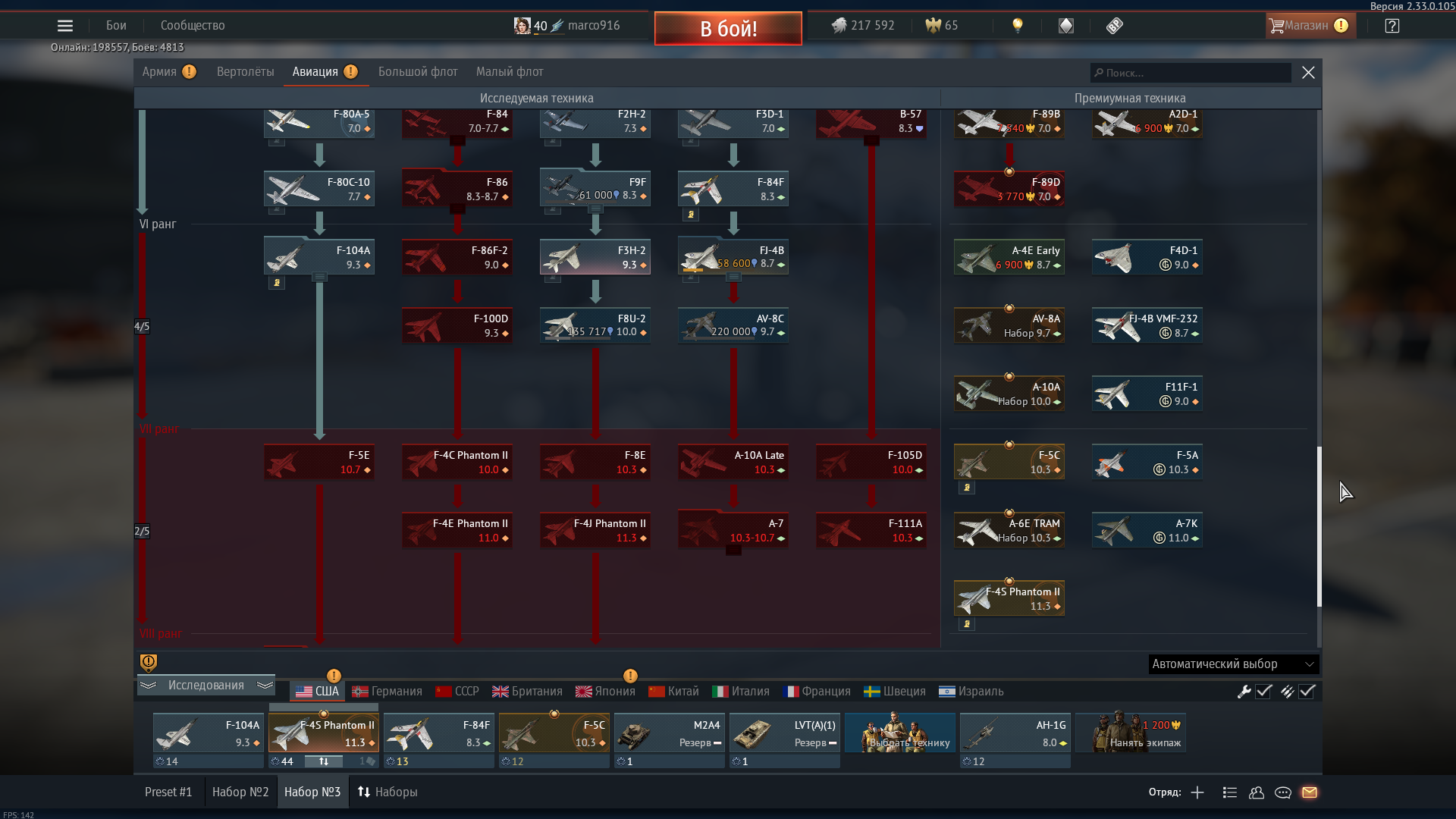Open the lightbulb hints icon
Viewport: 1456px width, 819px height.
pos(1018,26)
